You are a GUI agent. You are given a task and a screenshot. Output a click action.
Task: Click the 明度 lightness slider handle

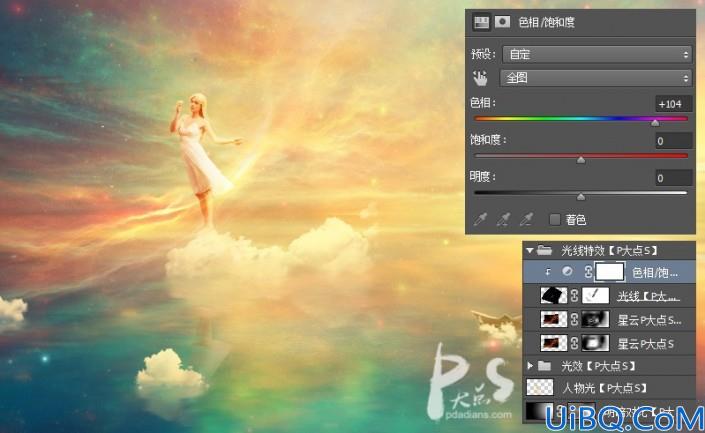(x=581, y=196)
